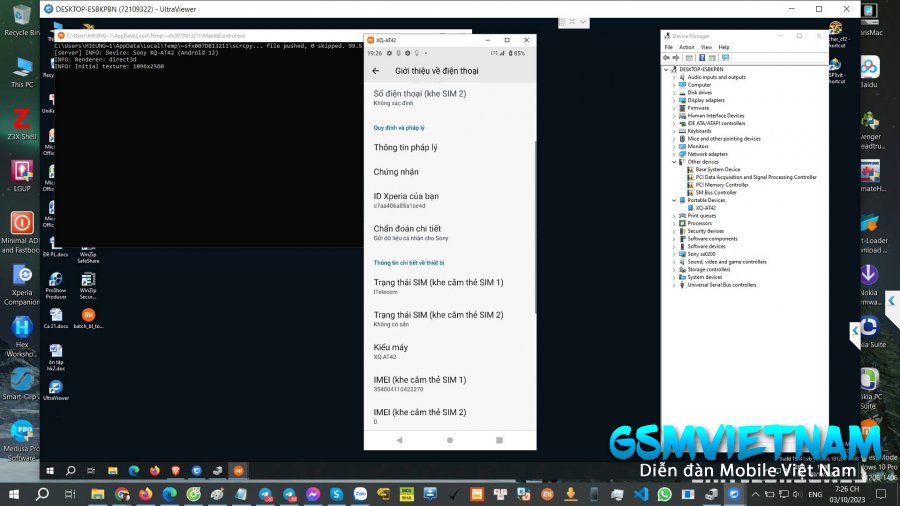Open the File menu in Device Manager
Screen dimensions: 900x506
[669, 47]
